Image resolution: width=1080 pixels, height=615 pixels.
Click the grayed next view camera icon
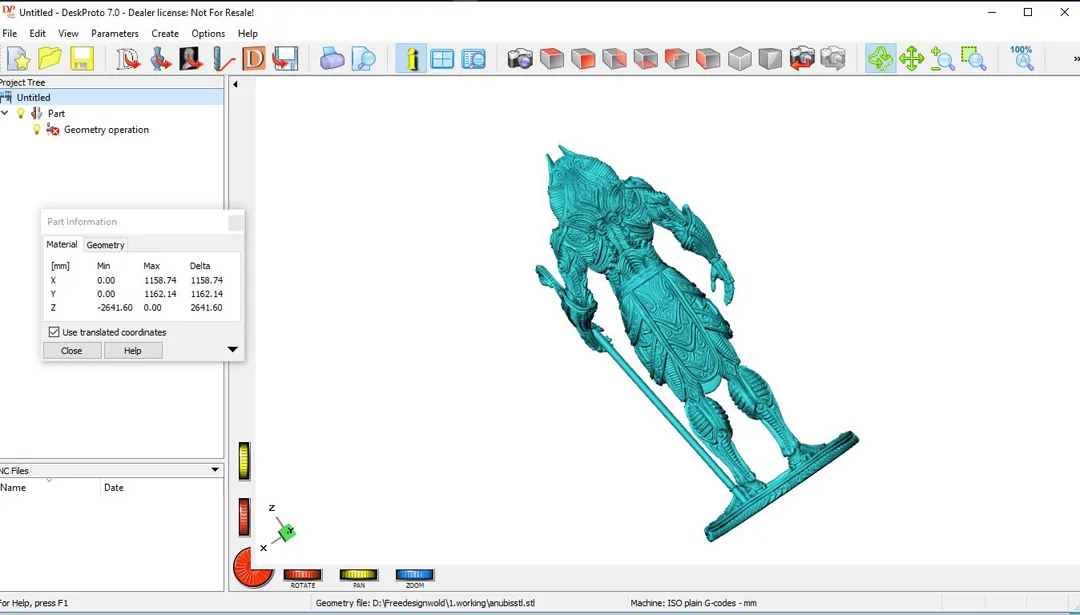pos(833,59)
